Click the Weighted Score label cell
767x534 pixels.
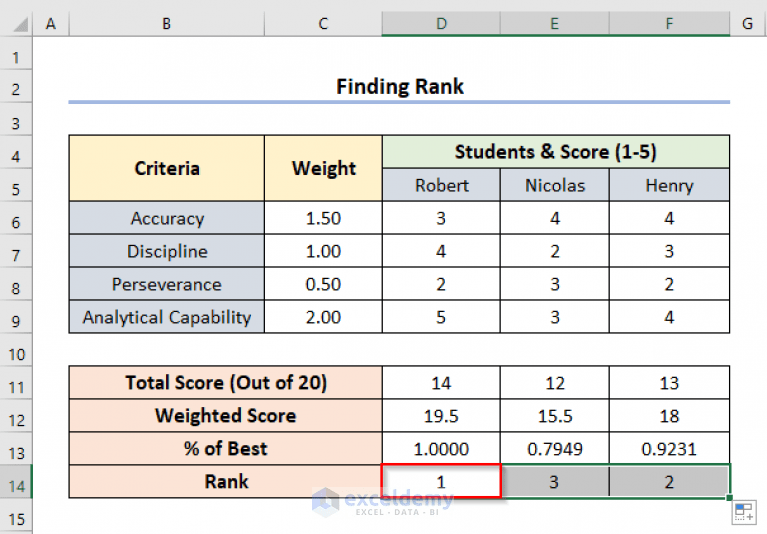pyautogui.click(x=226, y=416)
